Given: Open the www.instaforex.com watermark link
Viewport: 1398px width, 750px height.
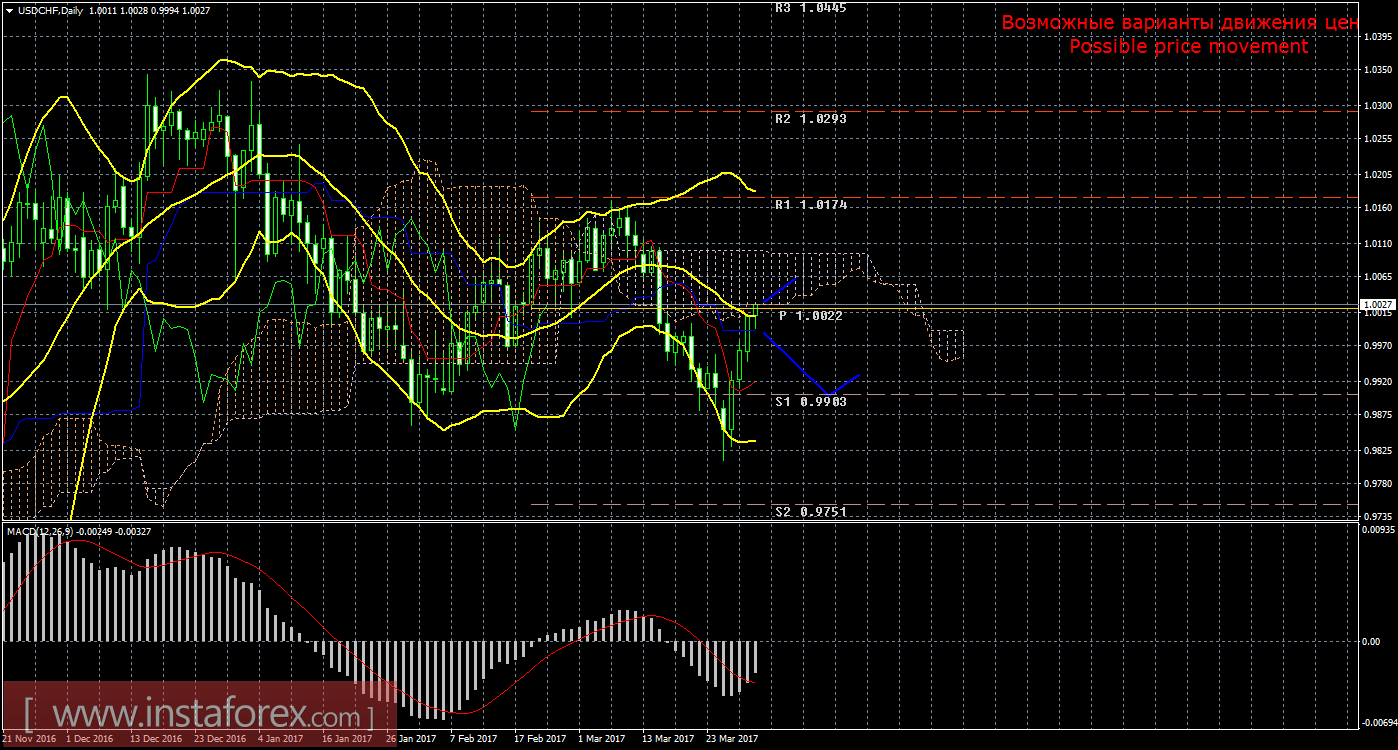Looking at the screenshot, I should pyautogui.click(x=198, y=716).
